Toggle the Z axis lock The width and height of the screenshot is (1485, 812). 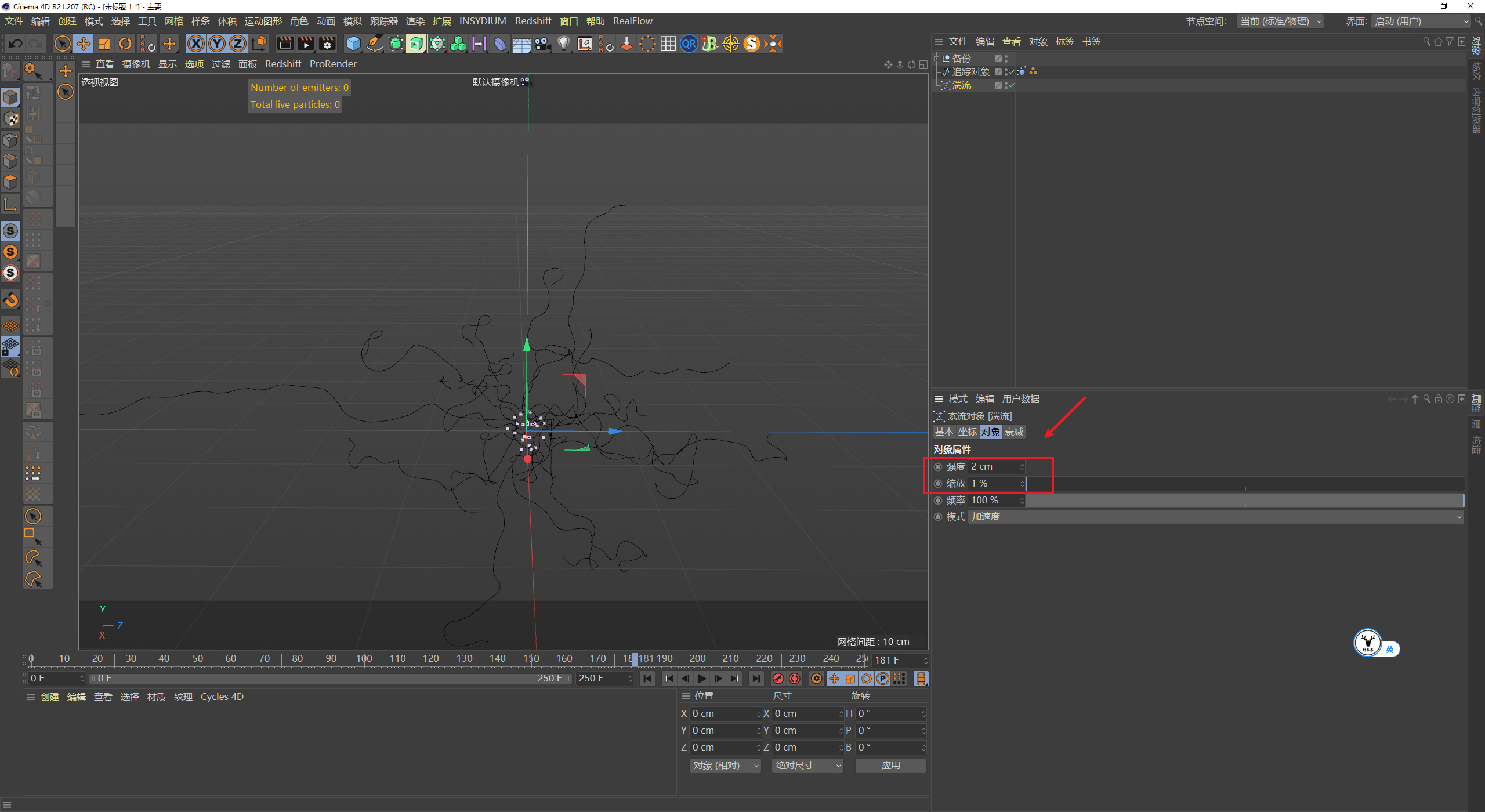(x=238, y=44)
